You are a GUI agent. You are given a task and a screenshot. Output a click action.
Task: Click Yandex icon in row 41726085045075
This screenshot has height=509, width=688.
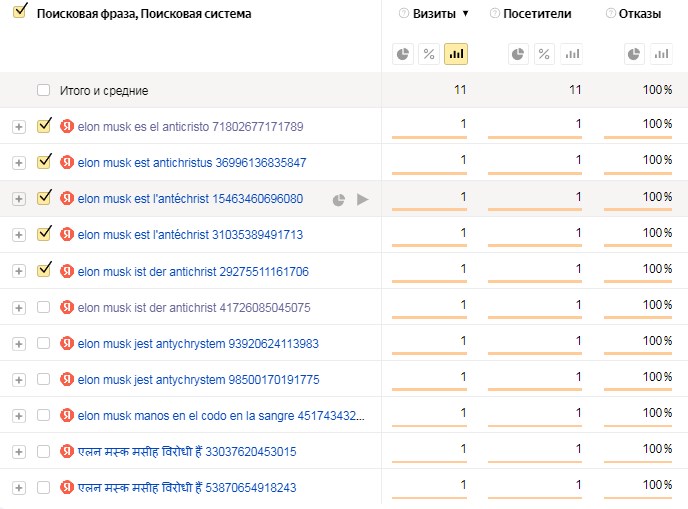67,307
